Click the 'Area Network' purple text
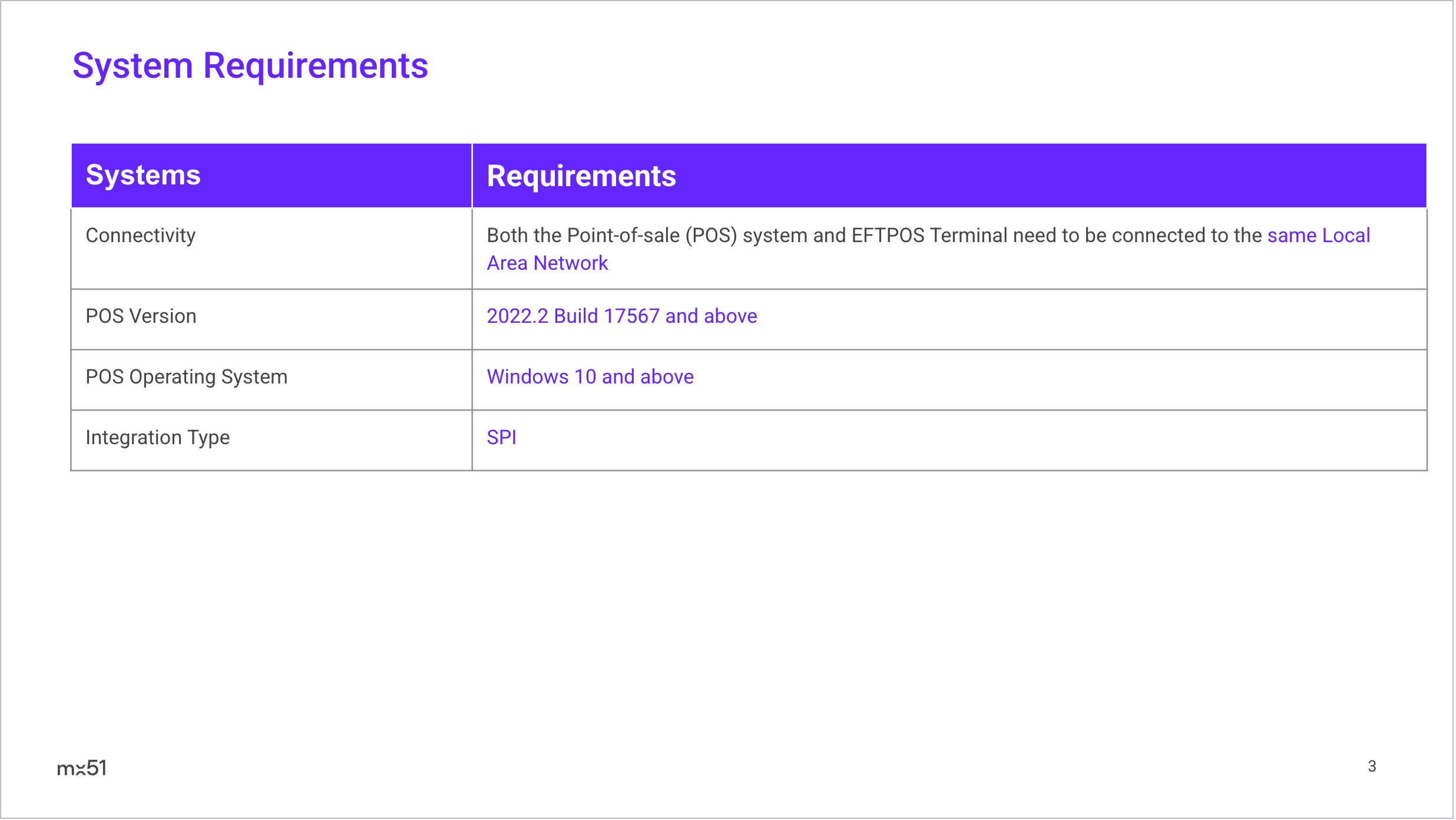 (x=547, y=263)
